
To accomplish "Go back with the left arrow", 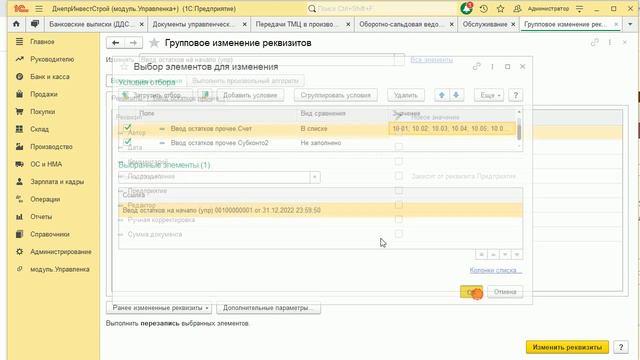I will coord(116,42).
